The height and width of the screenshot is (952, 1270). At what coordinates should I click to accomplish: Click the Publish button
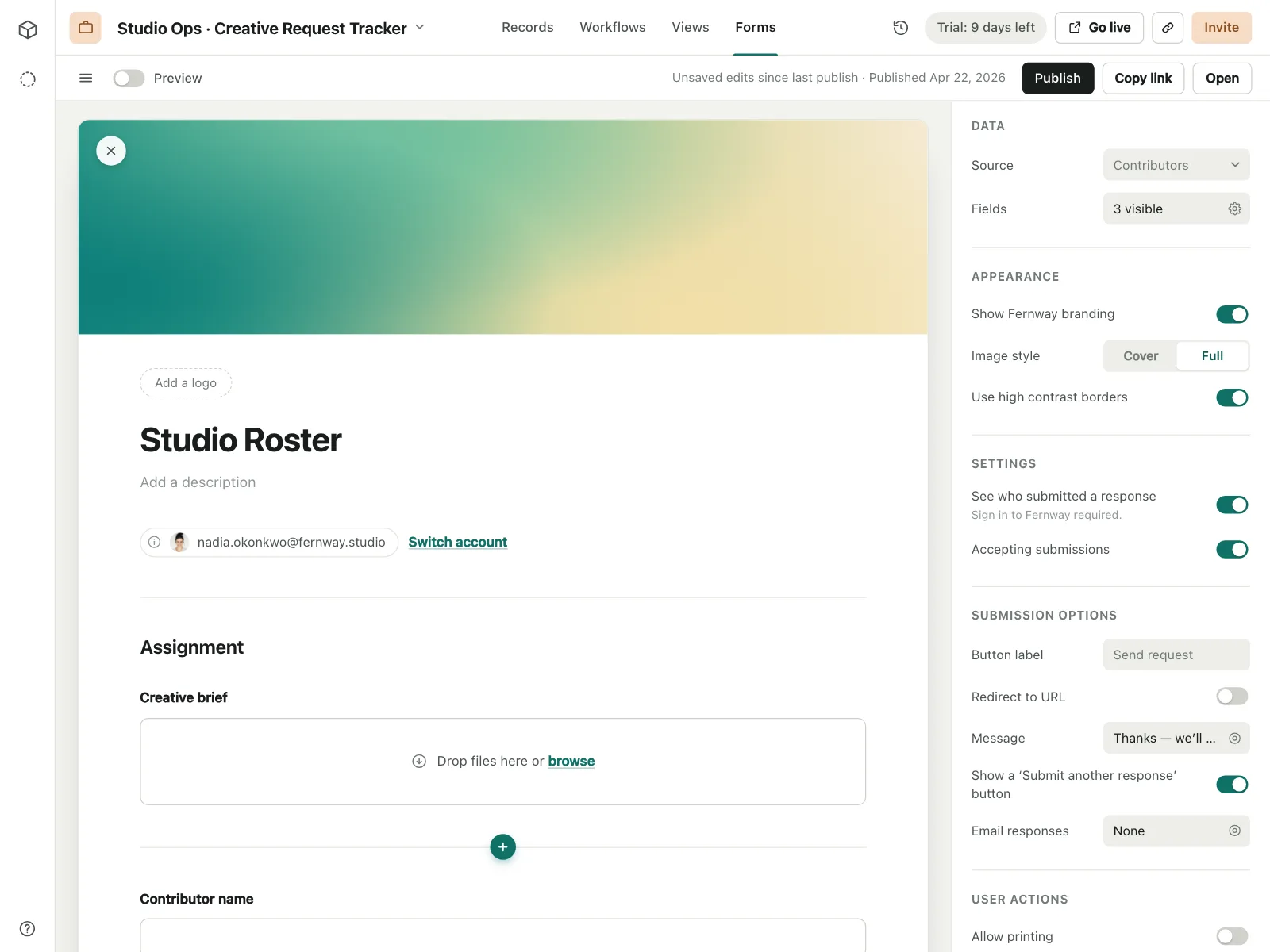pyautogui.click(x=1057, y=79)
